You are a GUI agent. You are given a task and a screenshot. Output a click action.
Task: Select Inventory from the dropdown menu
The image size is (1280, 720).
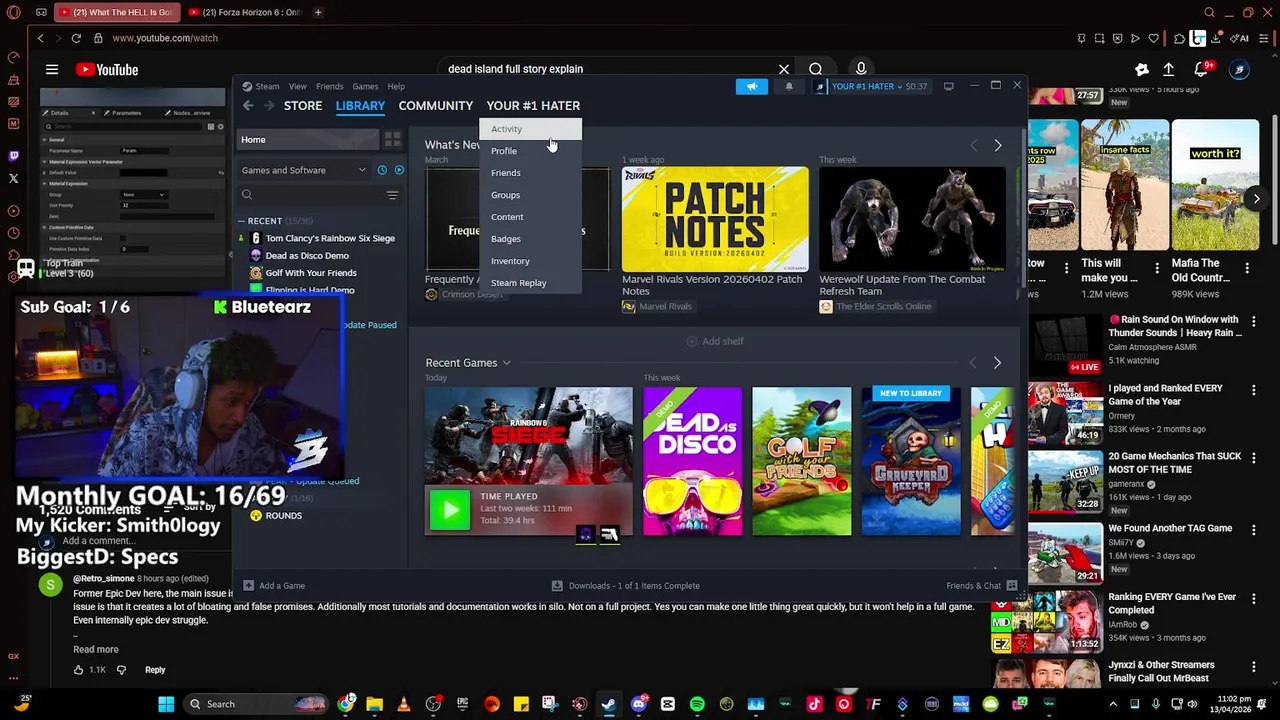(x=530, y=261)
